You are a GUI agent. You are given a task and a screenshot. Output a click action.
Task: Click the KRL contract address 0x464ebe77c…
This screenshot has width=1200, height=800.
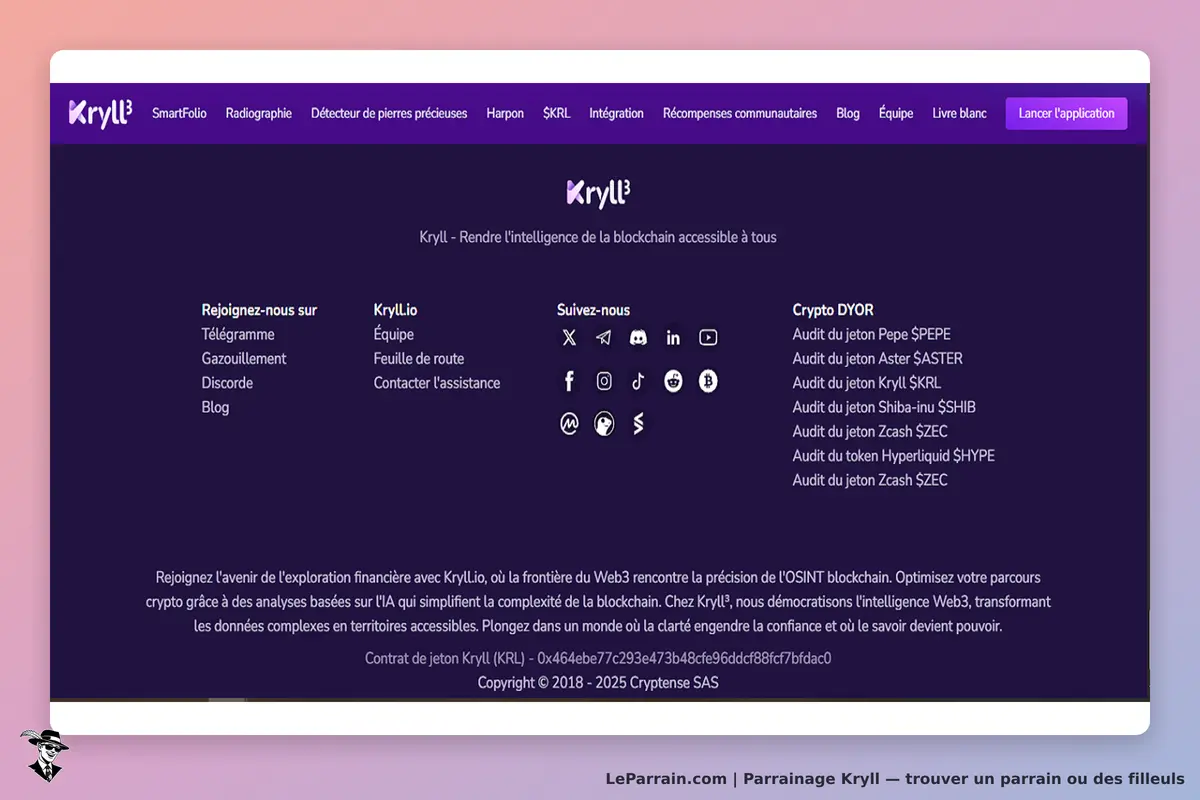coord(684,658)
